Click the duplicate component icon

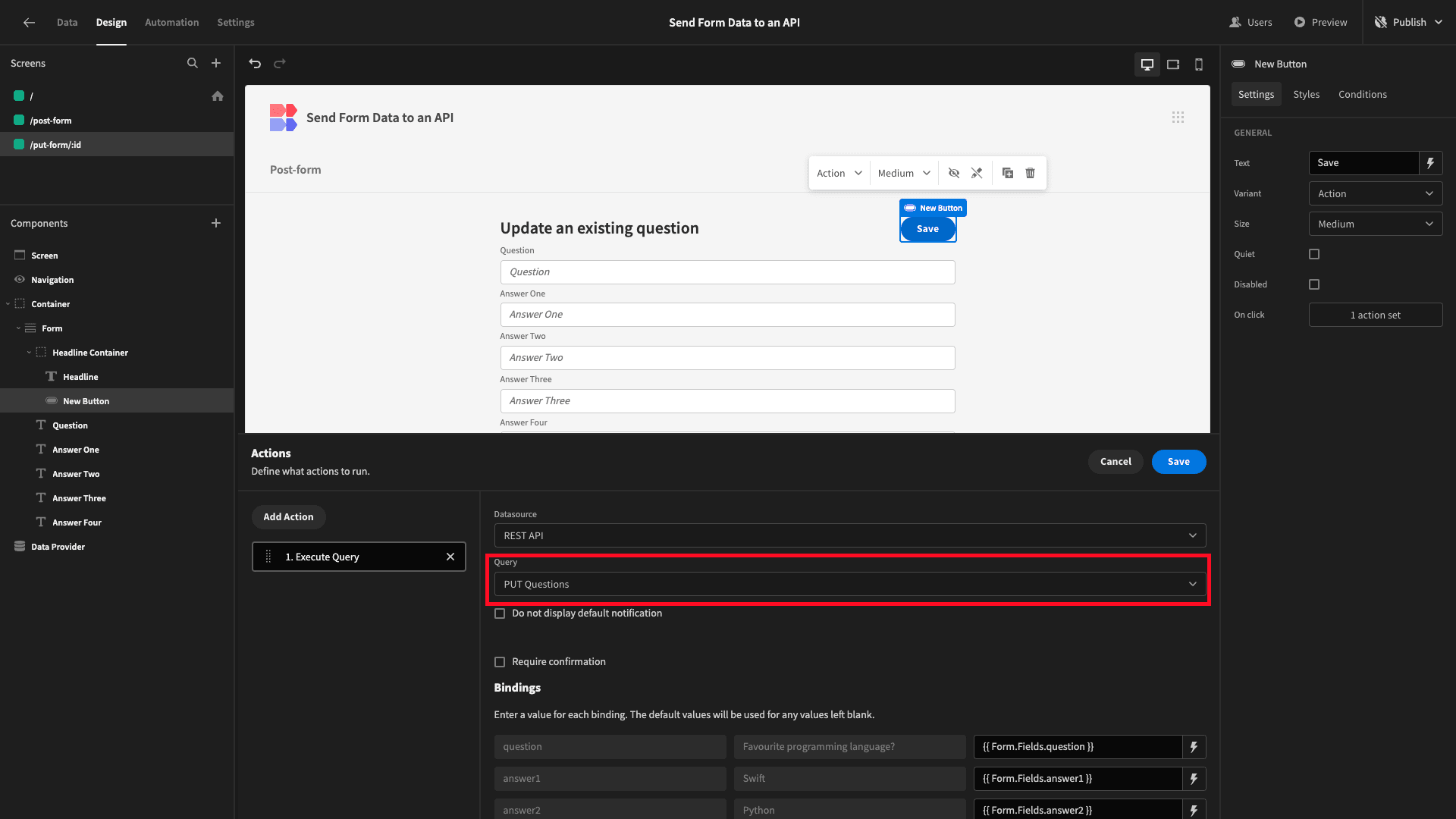point(1007,173)
